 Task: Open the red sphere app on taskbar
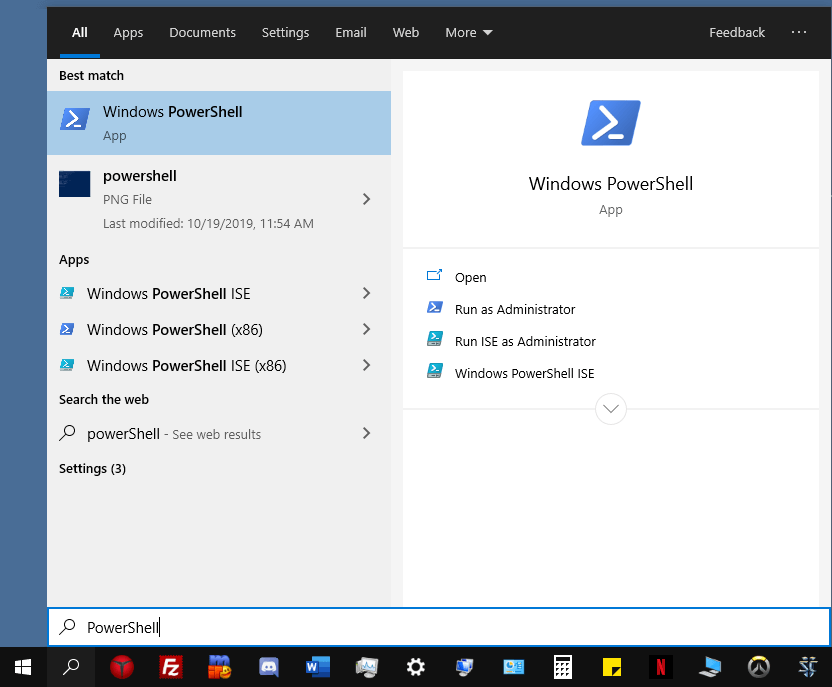pyautogui.click(x=122, y=667)
